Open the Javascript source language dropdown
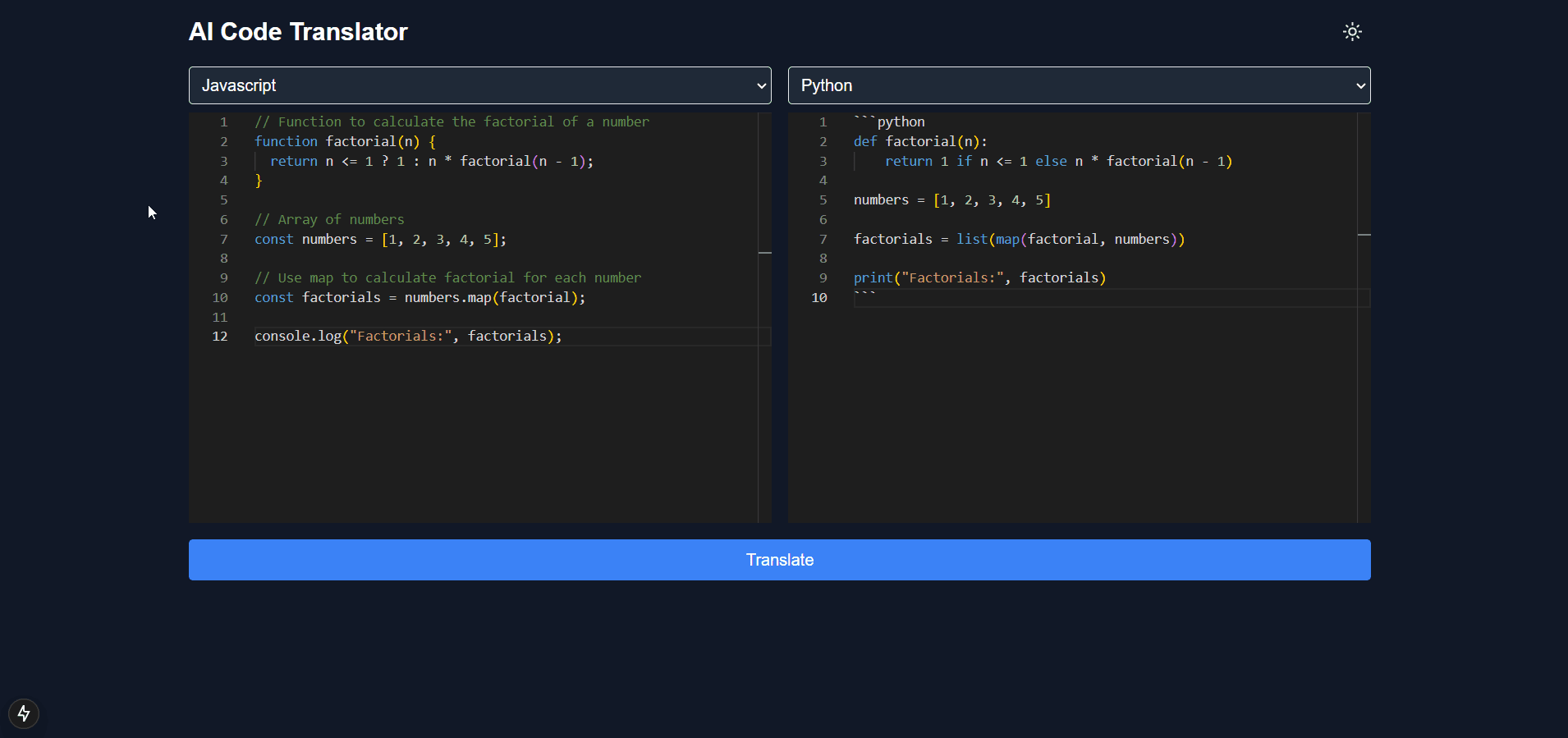1568x738 pixels. pos(480,85)
